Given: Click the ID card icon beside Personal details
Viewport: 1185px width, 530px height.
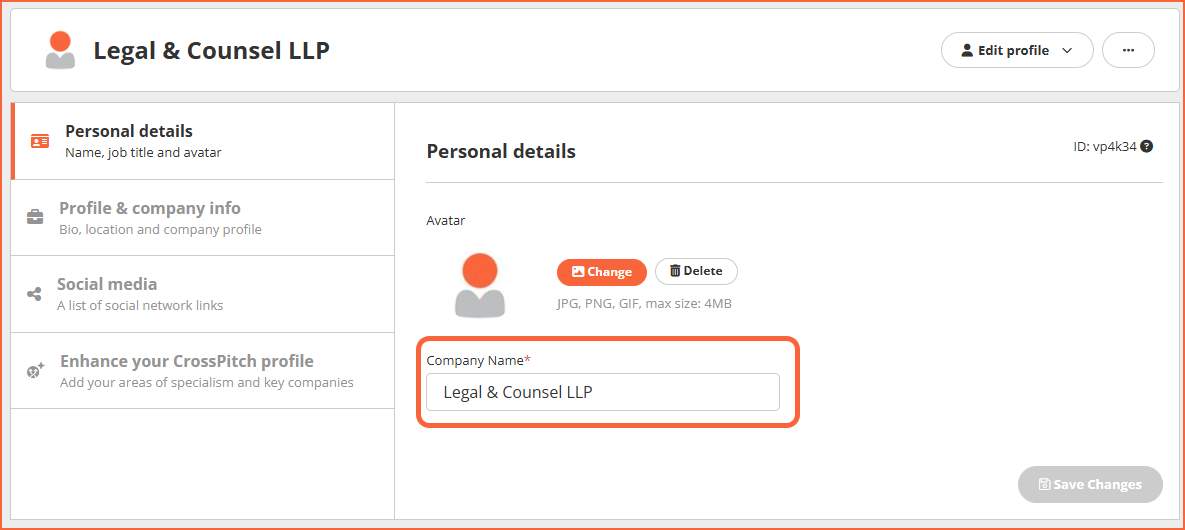Looking at the screenshot, I should [x=40, y=141].
